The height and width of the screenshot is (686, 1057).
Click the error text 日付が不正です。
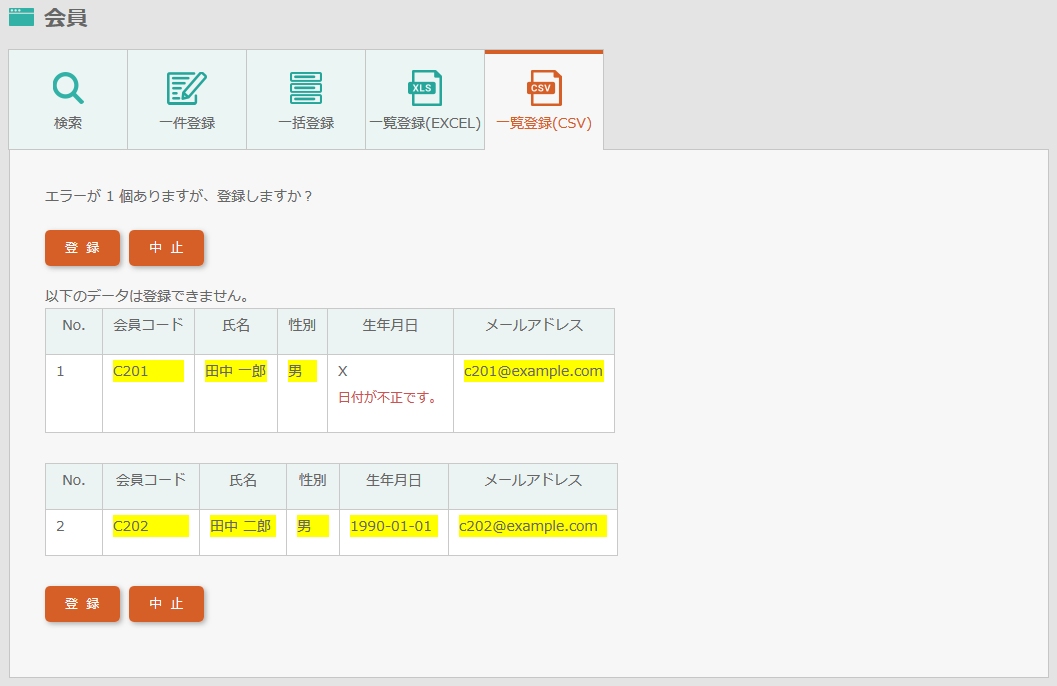[388, 398]
